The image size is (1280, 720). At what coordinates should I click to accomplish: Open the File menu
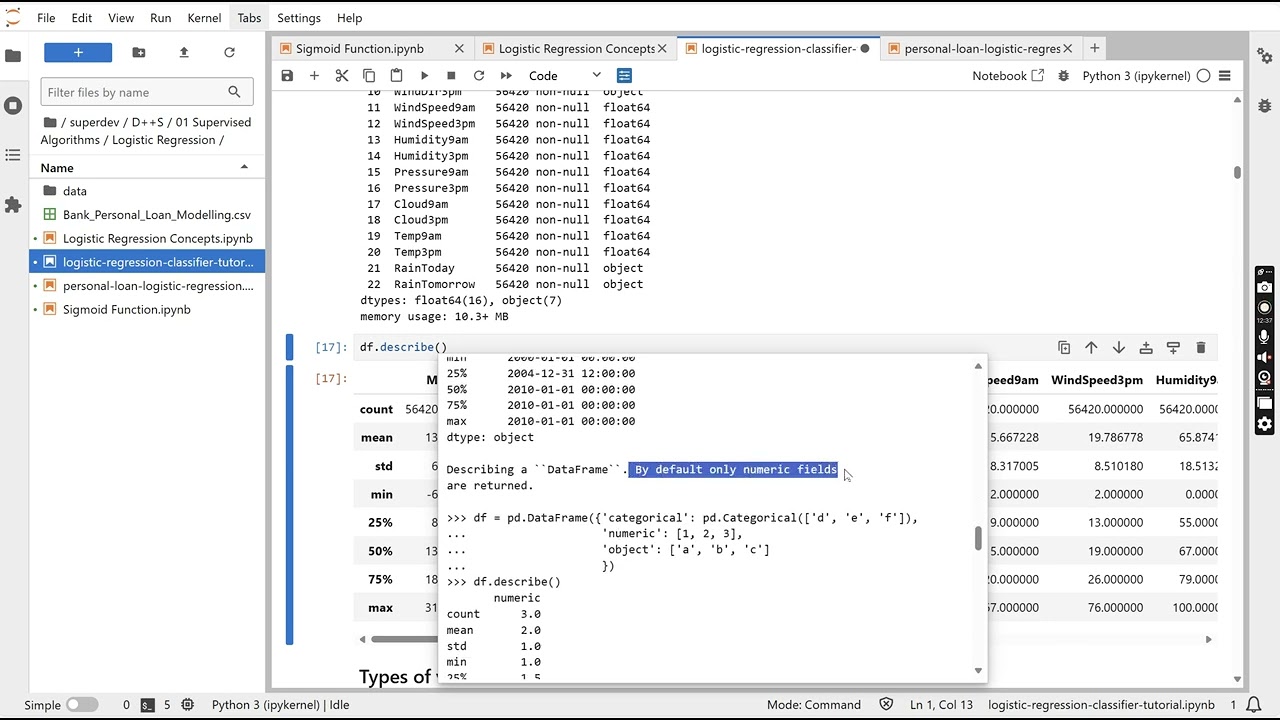click(46, 18)
